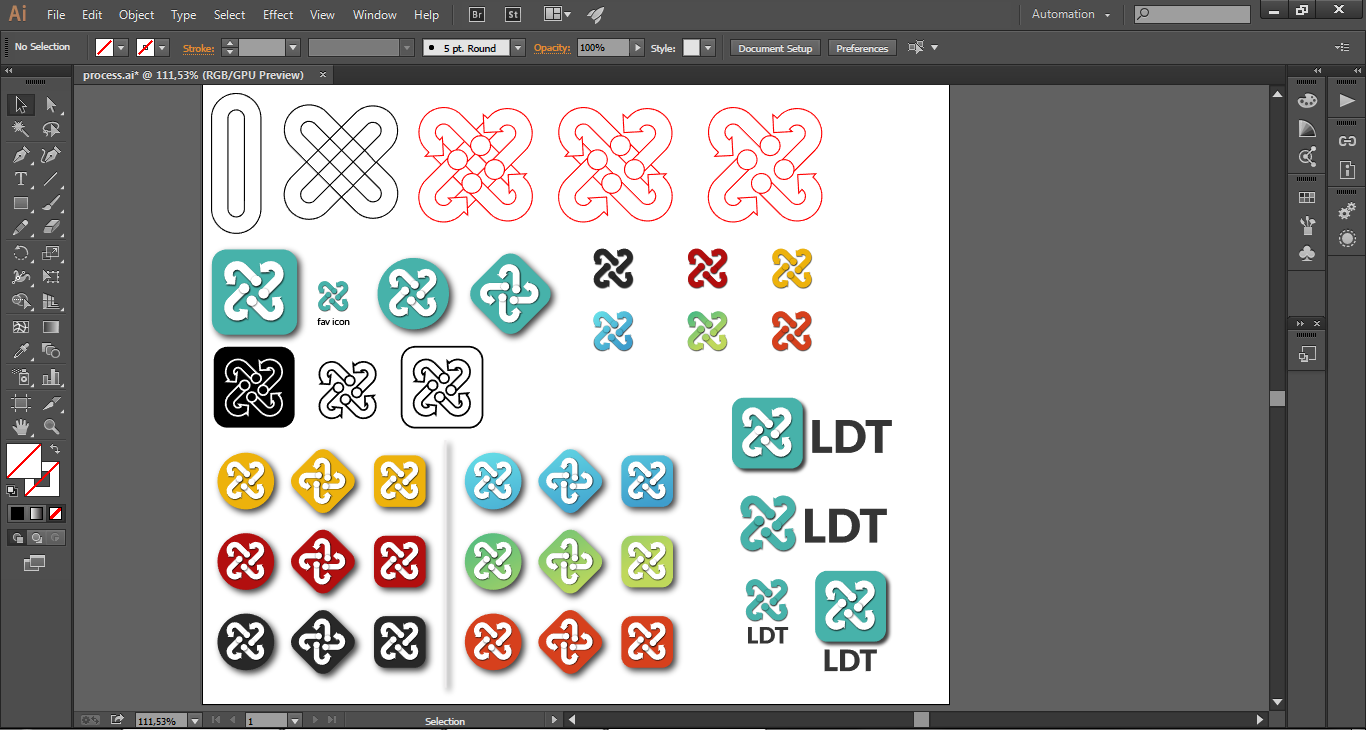Screen dimensions: 1368x730
Task: Open the artboard navigation dropdown
Action: pyautogui.click(x=295, y=720)
